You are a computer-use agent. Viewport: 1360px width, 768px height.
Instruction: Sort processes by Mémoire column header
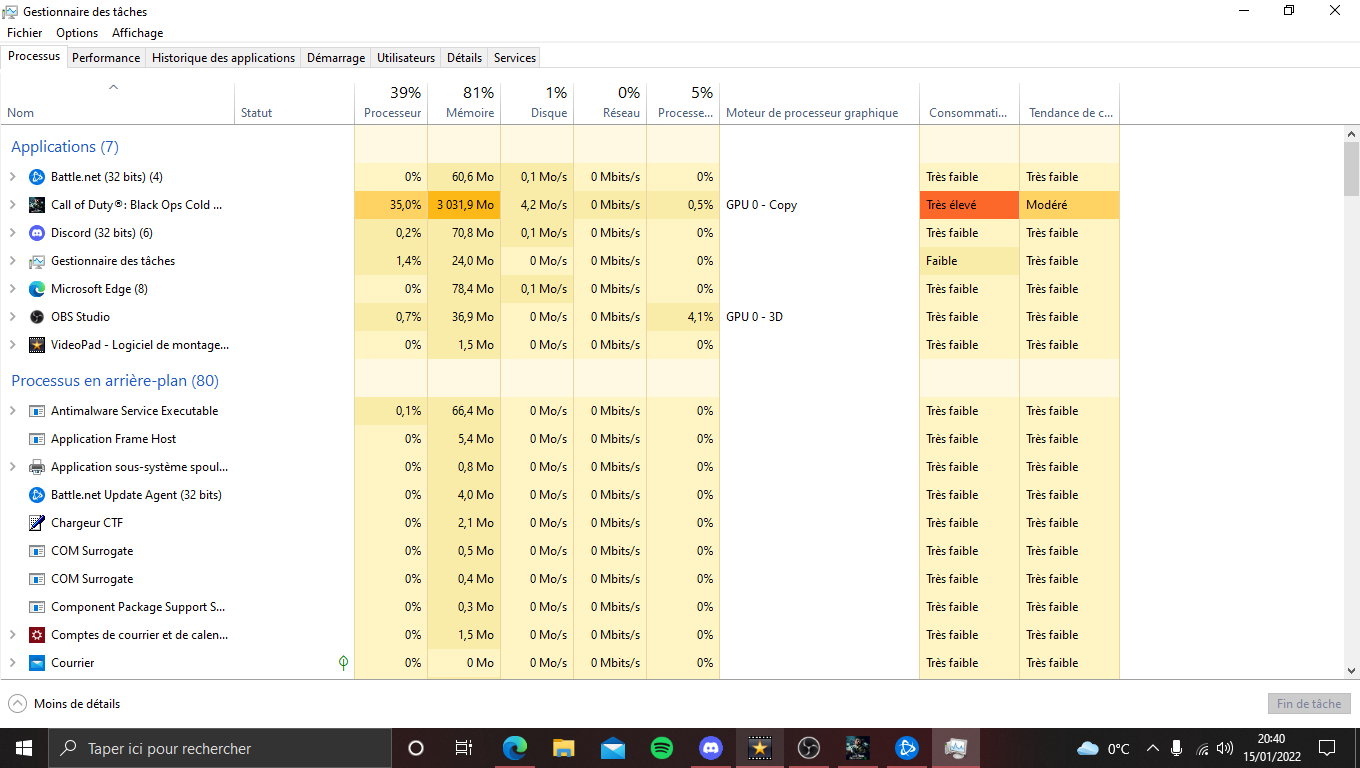tap(464, 103)
